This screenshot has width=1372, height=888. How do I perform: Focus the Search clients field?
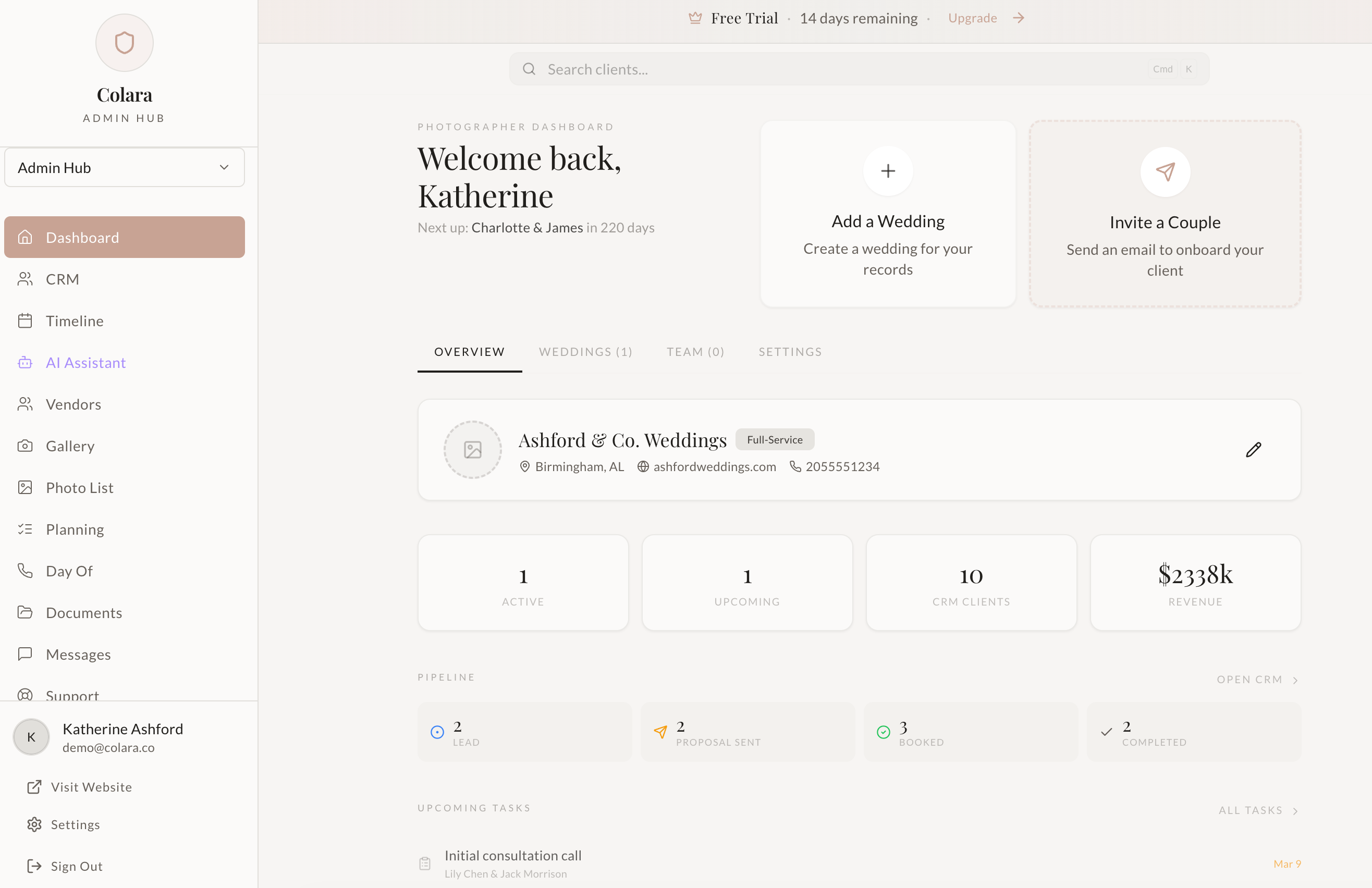859,69
